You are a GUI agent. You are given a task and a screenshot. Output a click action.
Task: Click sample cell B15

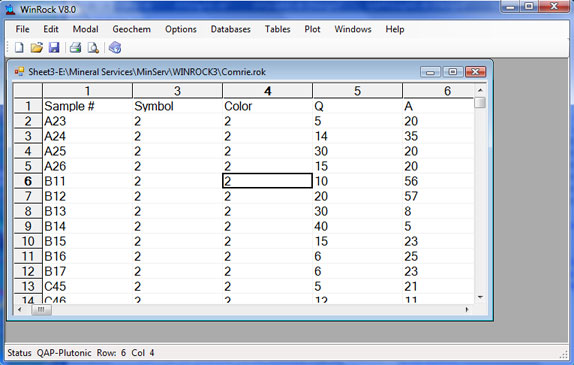tap(87, 241)
